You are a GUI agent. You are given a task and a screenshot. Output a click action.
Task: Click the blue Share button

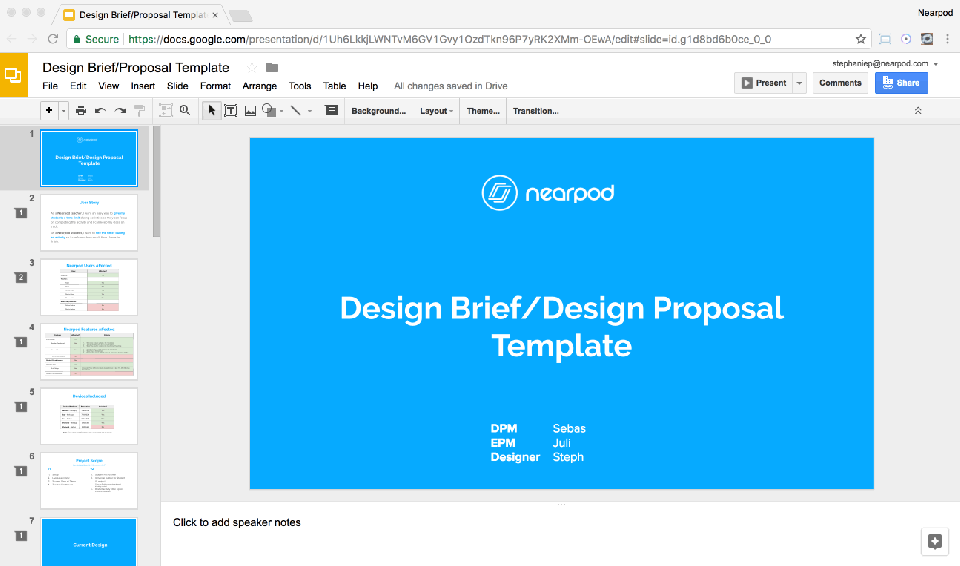(901, 83)
